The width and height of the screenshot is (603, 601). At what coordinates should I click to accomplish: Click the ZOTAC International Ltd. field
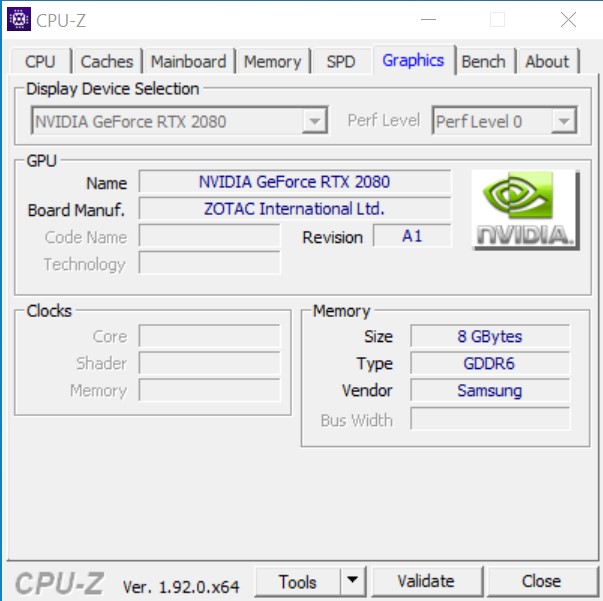[295, 209]
